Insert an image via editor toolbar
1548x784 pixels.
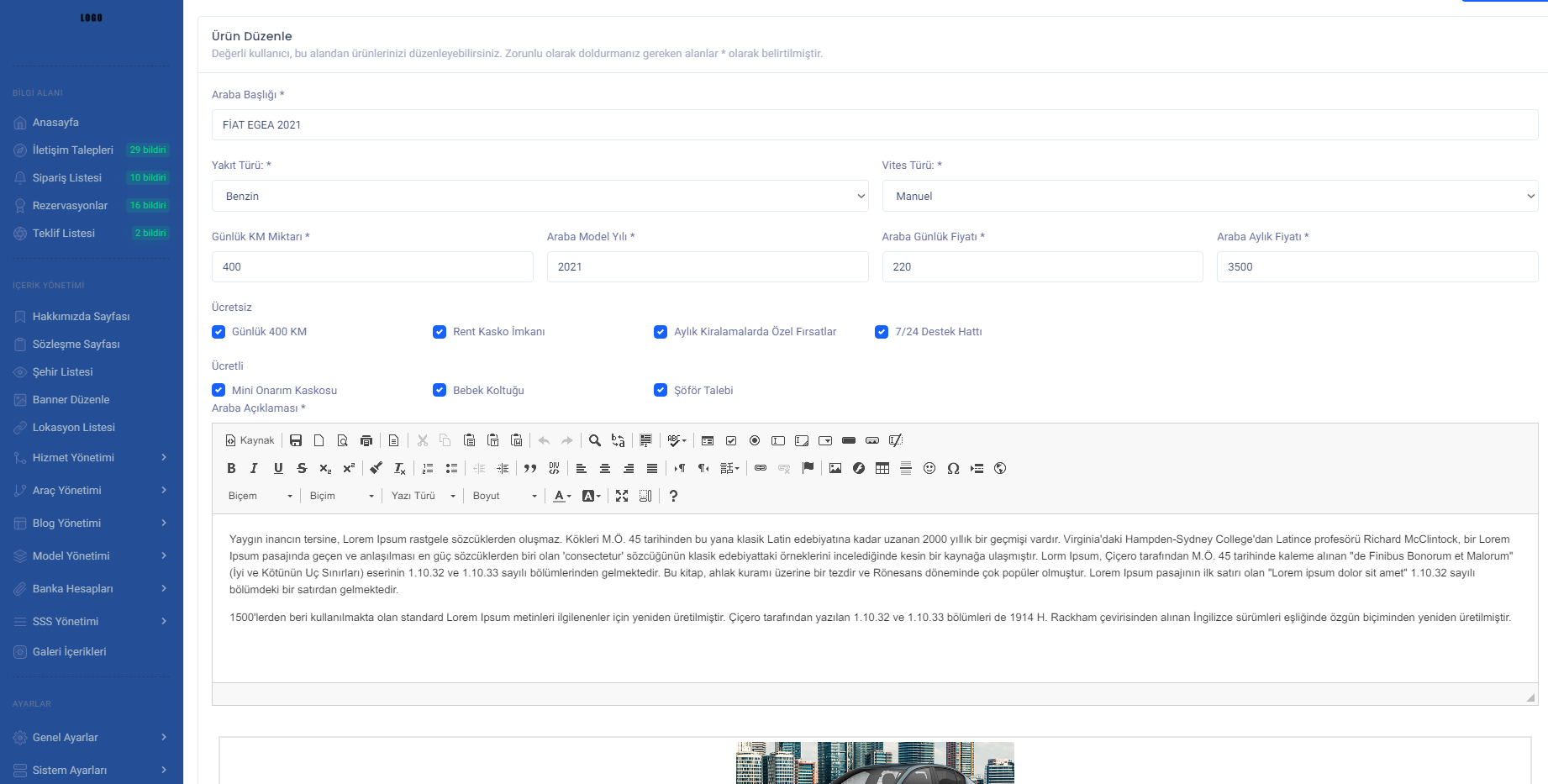(x=835, y=468)
